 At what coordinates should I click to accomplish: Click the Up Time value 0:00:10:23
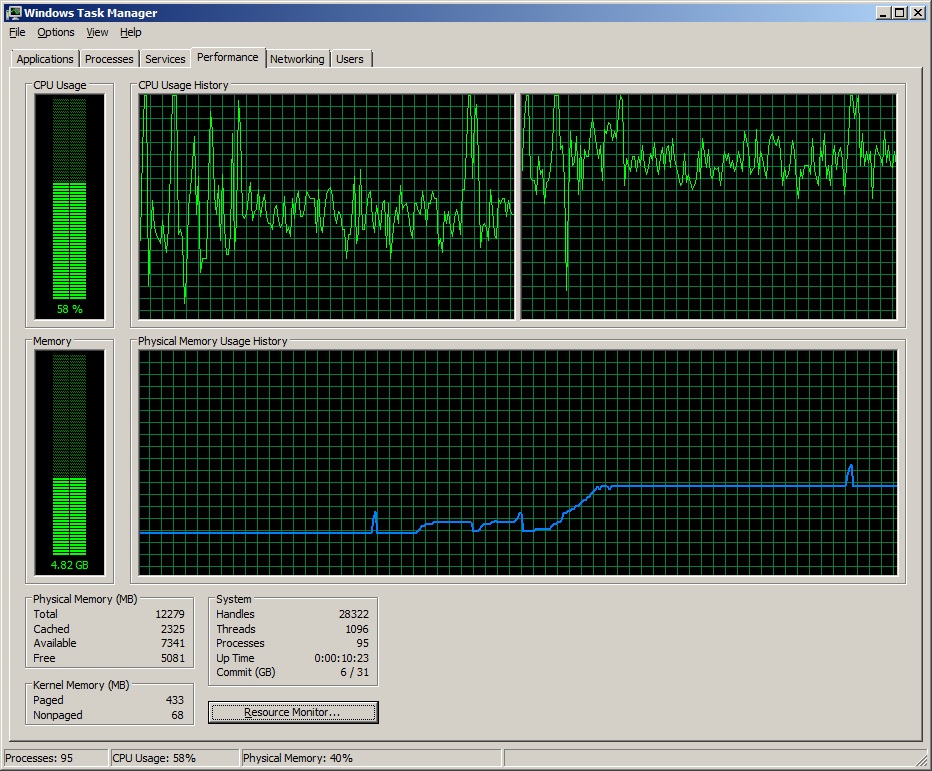pyautogui.click(x=341, y=658)
